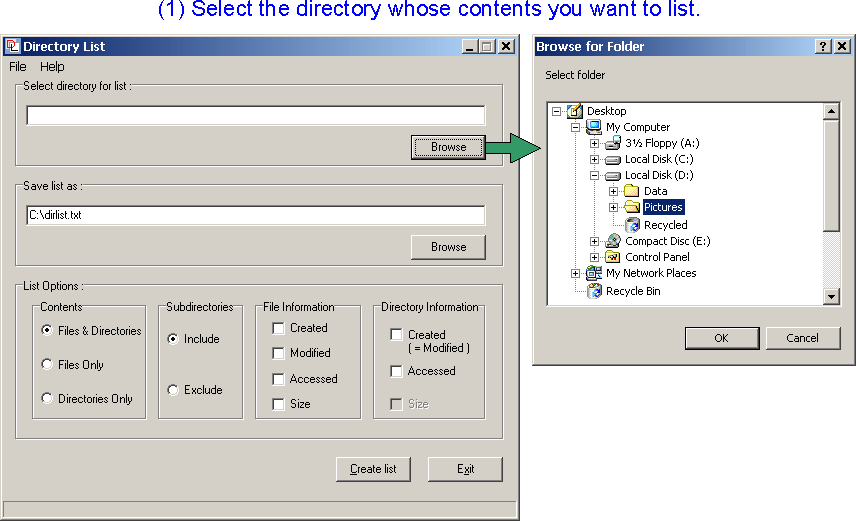Click the Compact Disc (E:) icon
Screen dimensions: 856x521
(613, 241)
